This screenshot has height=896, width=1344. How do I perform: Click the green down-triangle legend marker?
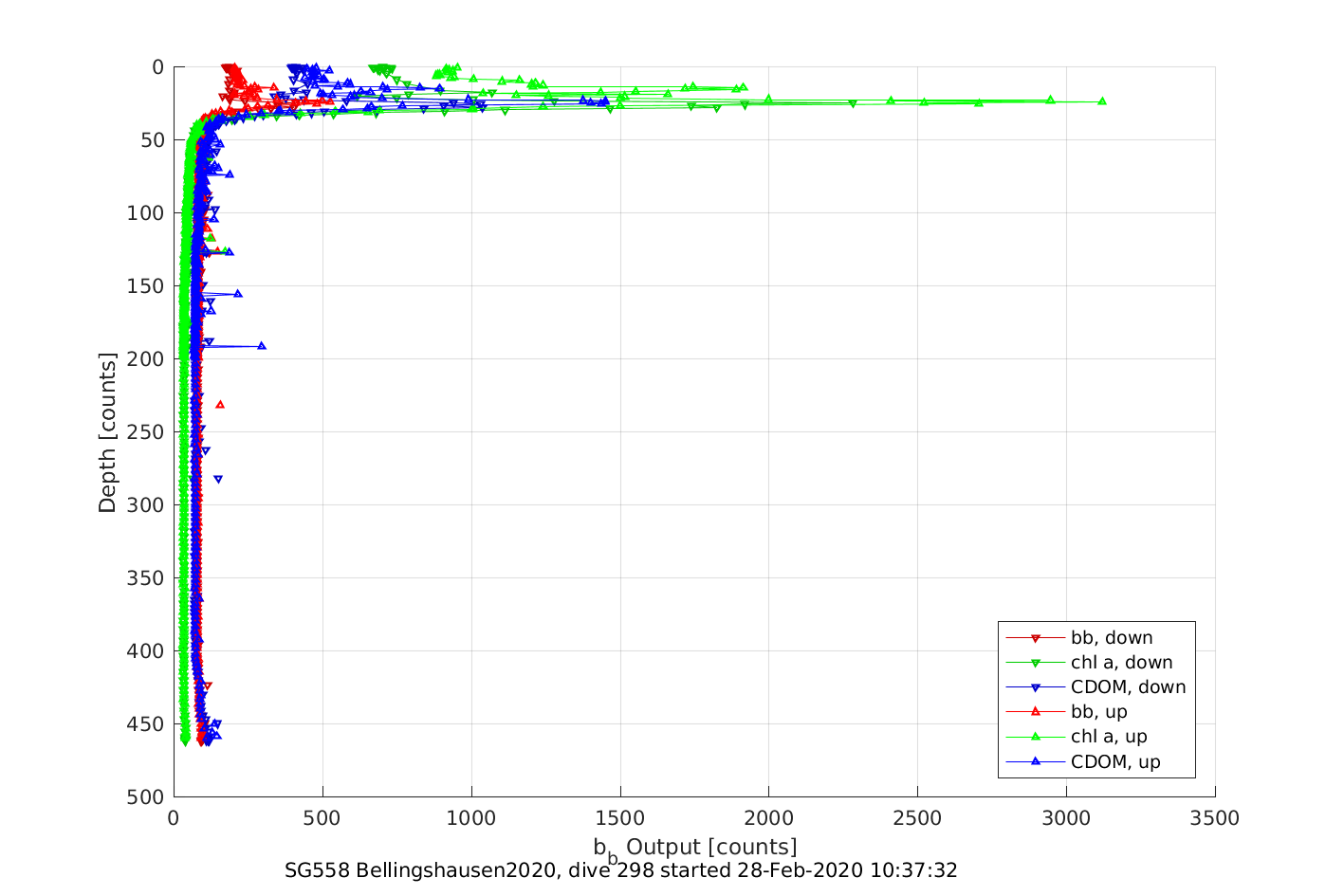click(1036, 663)
